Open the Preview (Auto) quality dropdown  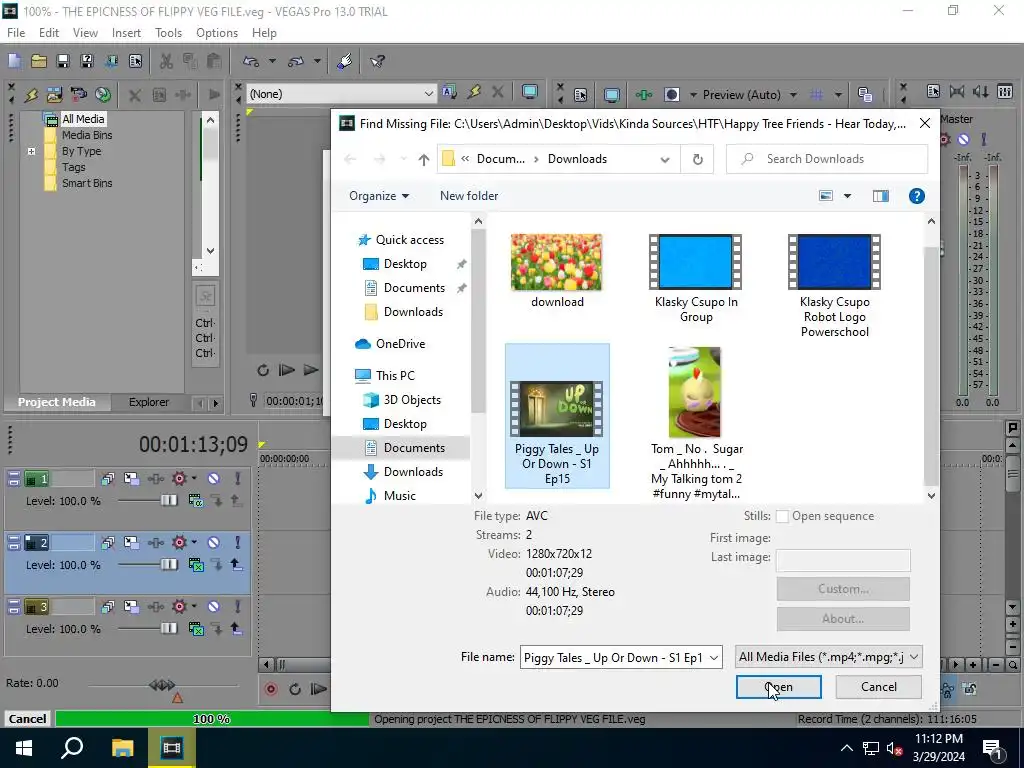[793, 95]
